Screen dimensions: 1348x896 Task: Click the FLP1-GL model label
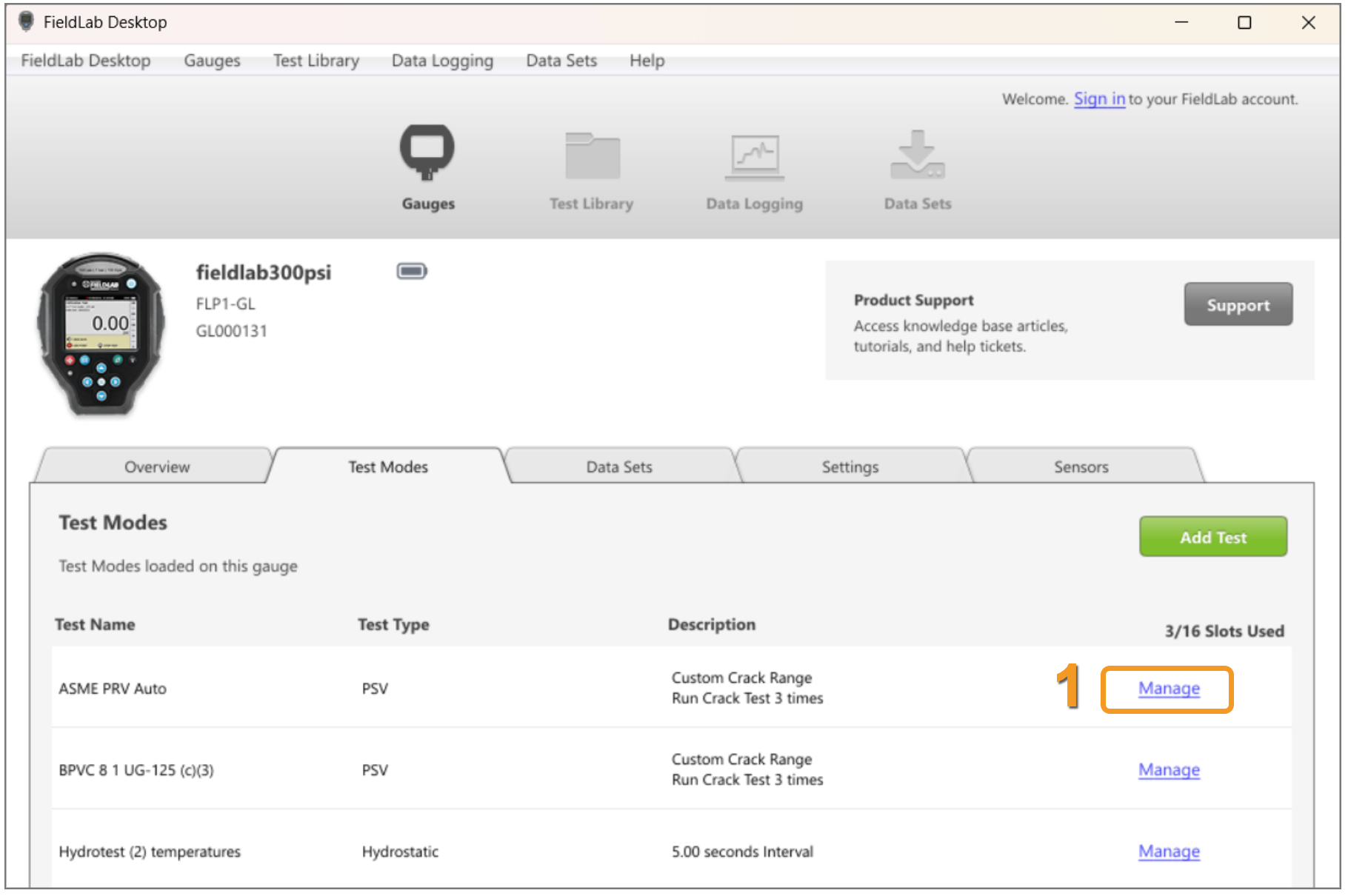[225, 304]
